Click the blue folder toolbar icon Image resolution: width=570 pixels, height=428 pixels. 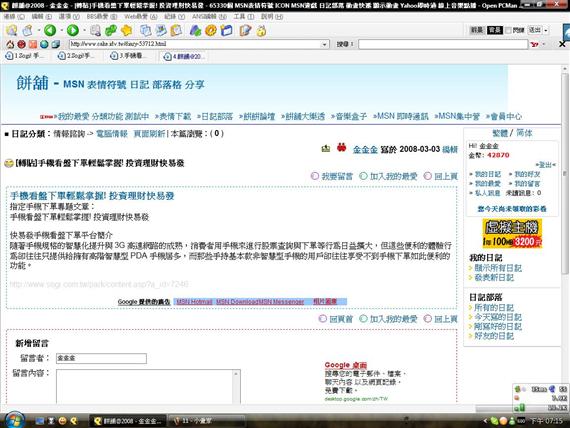(226, 30)
